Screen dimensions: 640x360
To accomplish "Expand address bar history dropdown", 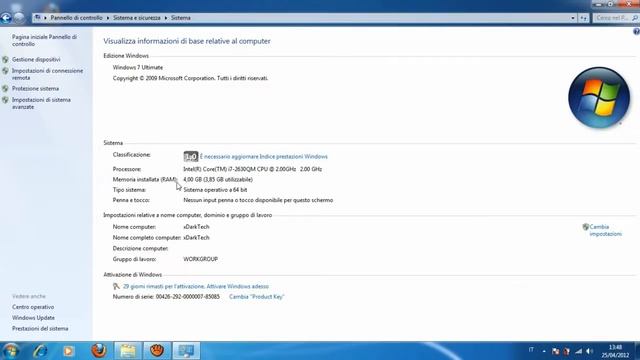I will (x=573, y=18).
